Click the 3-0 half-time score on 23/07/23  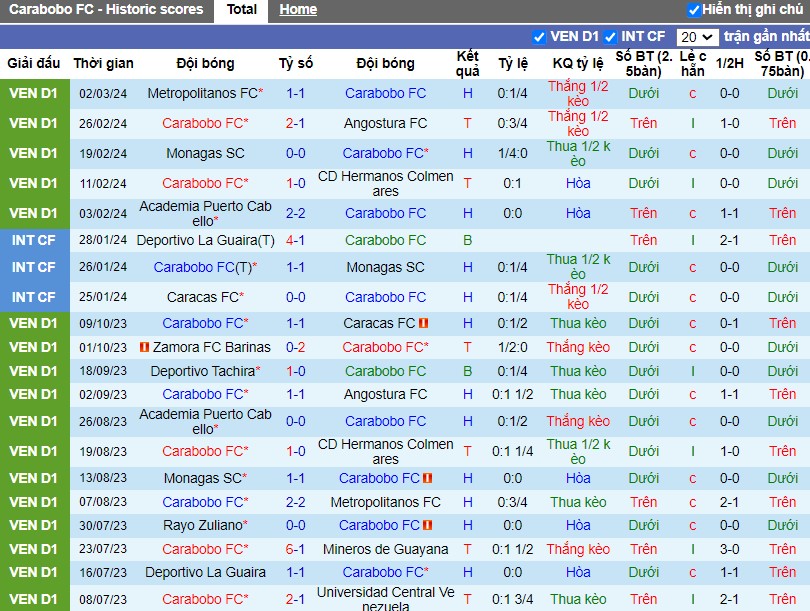[x=729, y=549]
